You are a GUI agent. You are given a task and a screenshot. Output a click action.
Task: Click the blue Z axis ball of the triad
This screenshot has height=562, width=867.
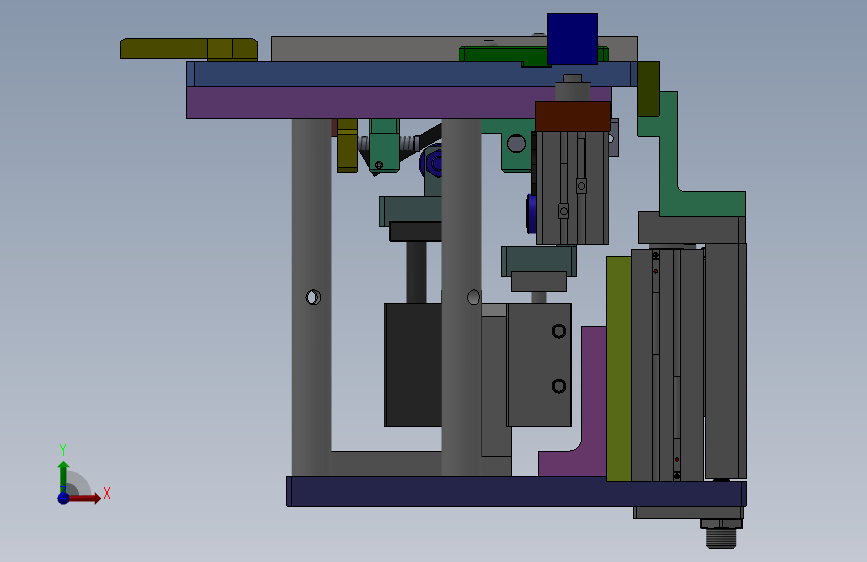pyautogui.click(x=64, y=498)
